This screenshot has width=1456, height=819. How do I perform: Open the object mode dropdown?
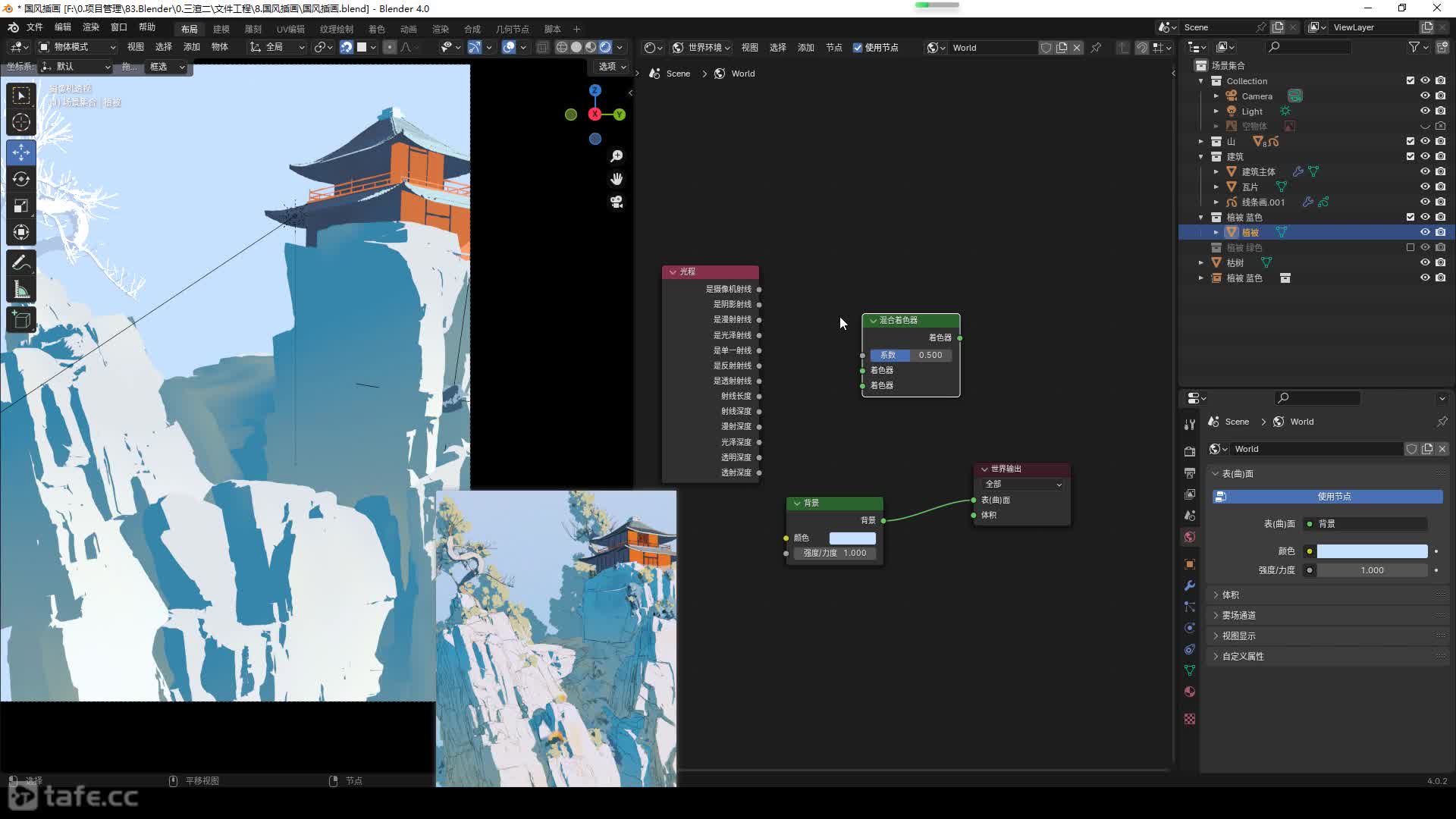tap(77, 47)
